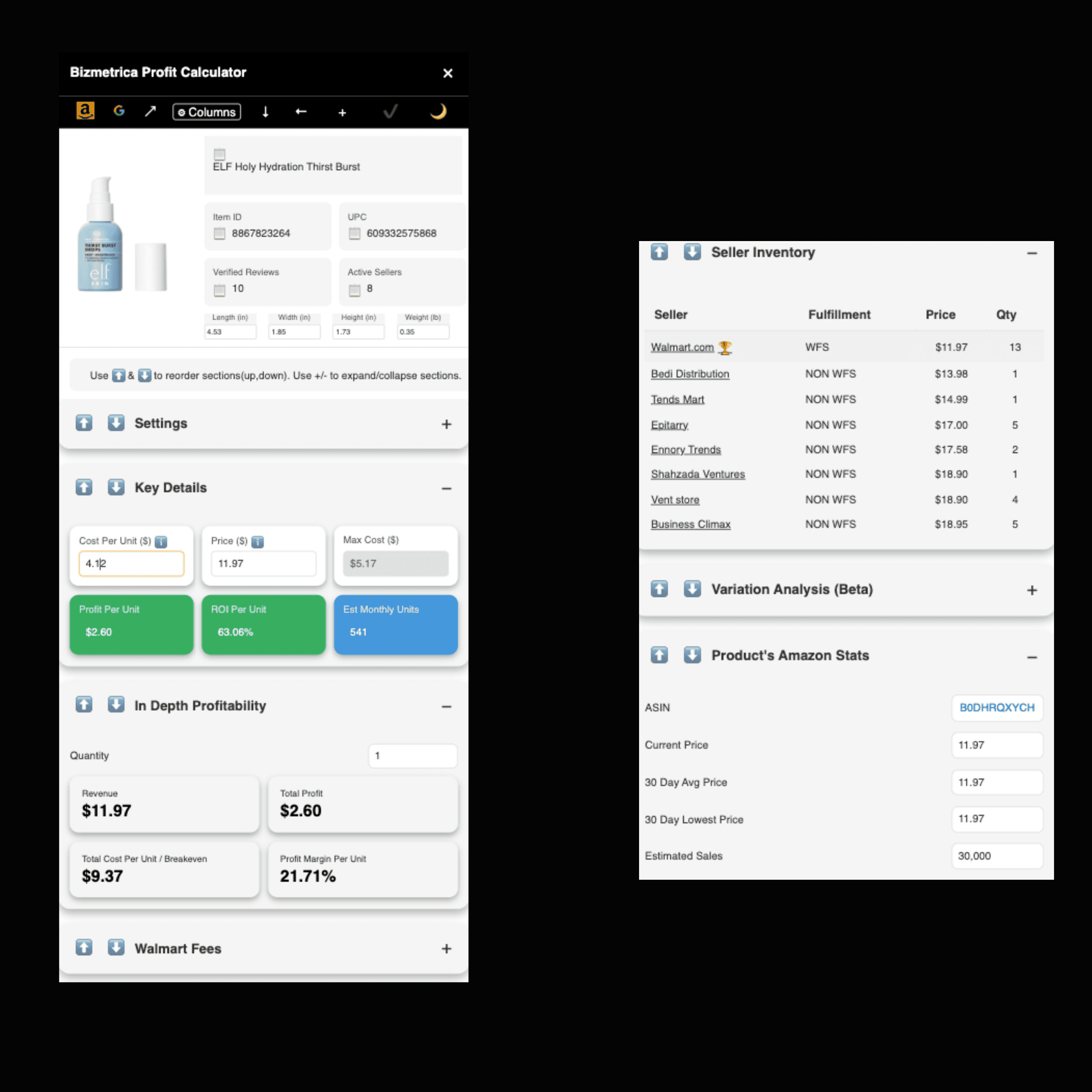Move Product's Amazon Stats section up

pos(659,654)
